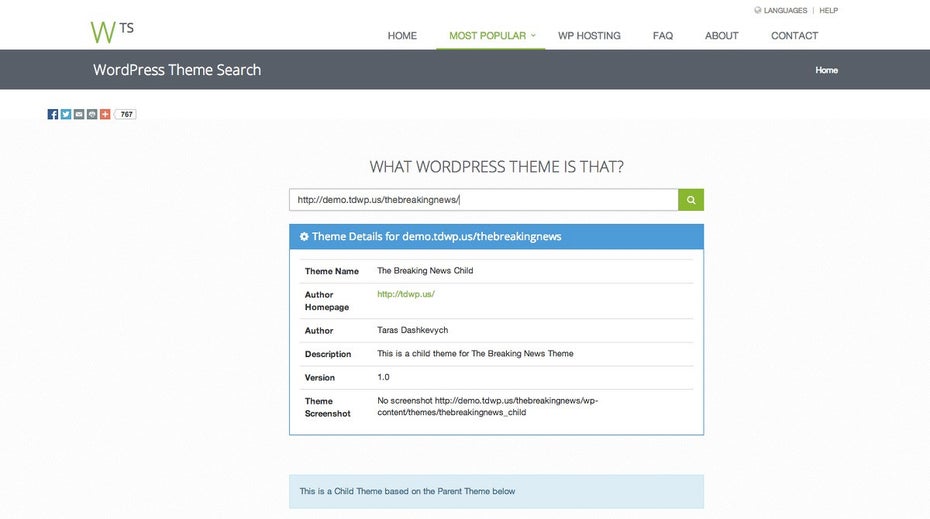Focus the theme URL search field
This screenshot has width=930, height=519.
click(483, 200)
